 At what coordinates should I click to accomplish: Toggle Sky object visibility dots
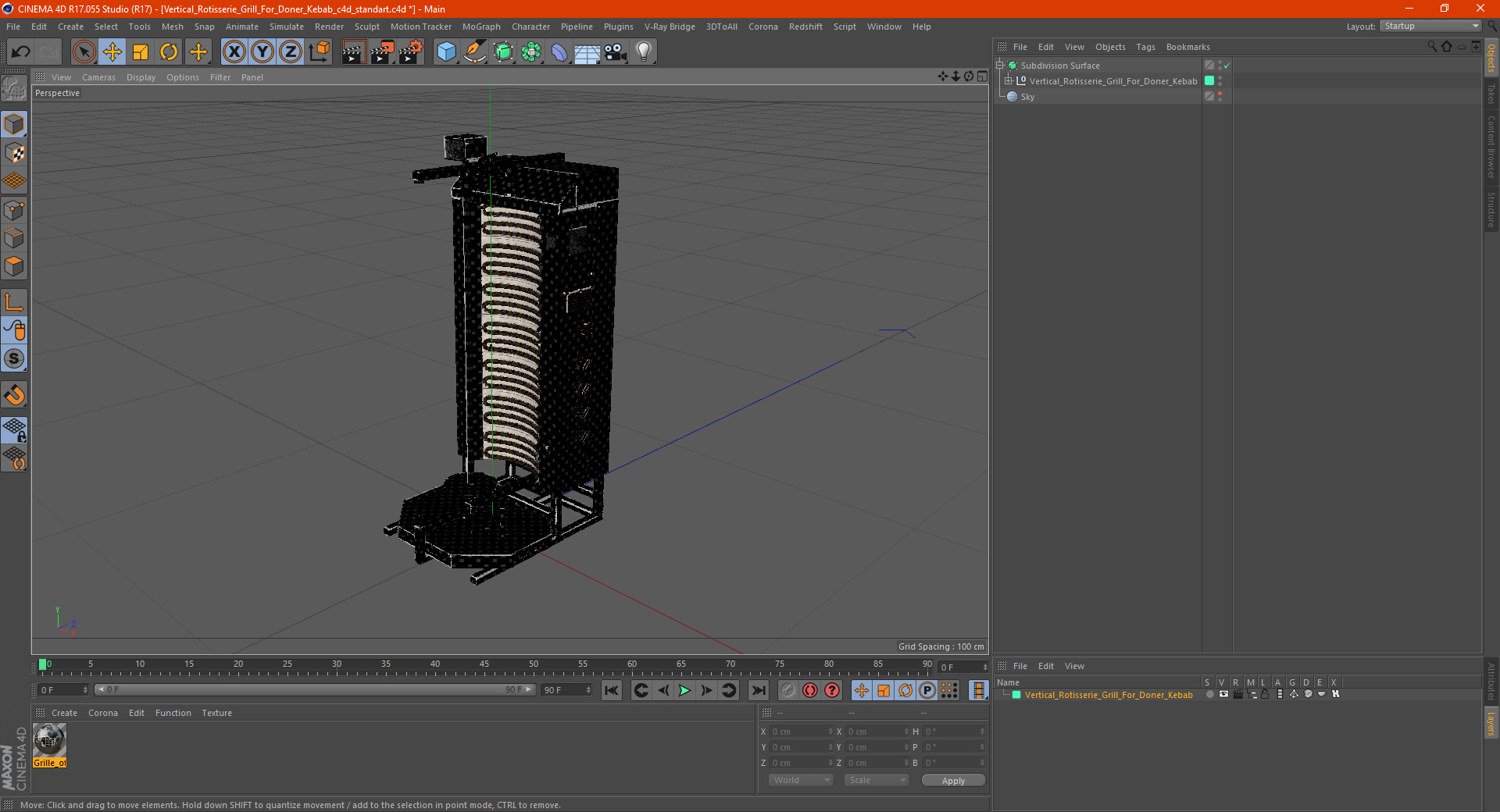[x=1220, y=97]
